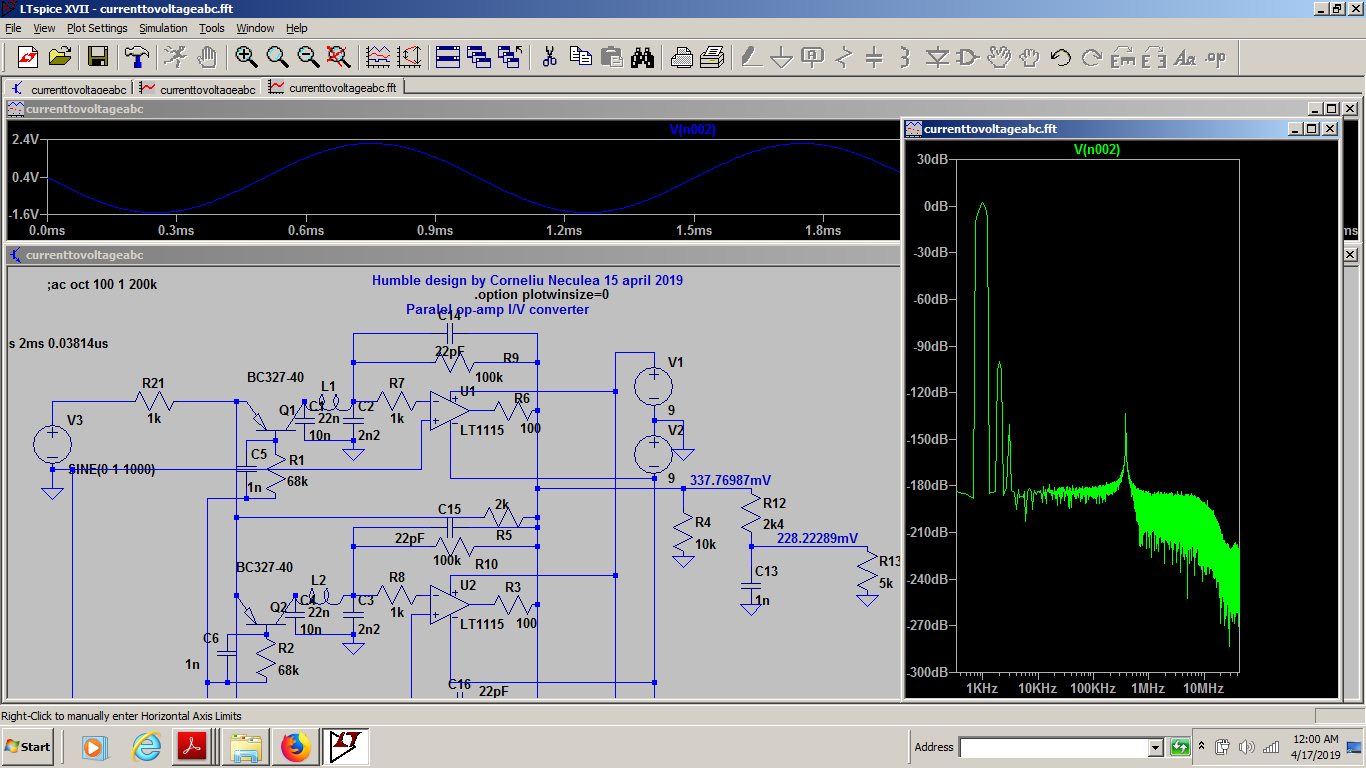Open a file with the folder icon
The image size is (1366, 768).
click(59, 57)
